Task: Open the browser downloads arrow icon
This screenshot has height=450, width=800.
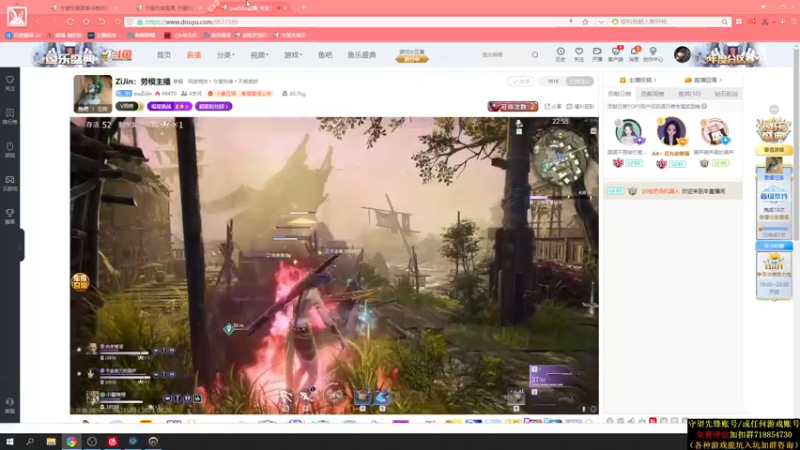Action: [783, 22]
